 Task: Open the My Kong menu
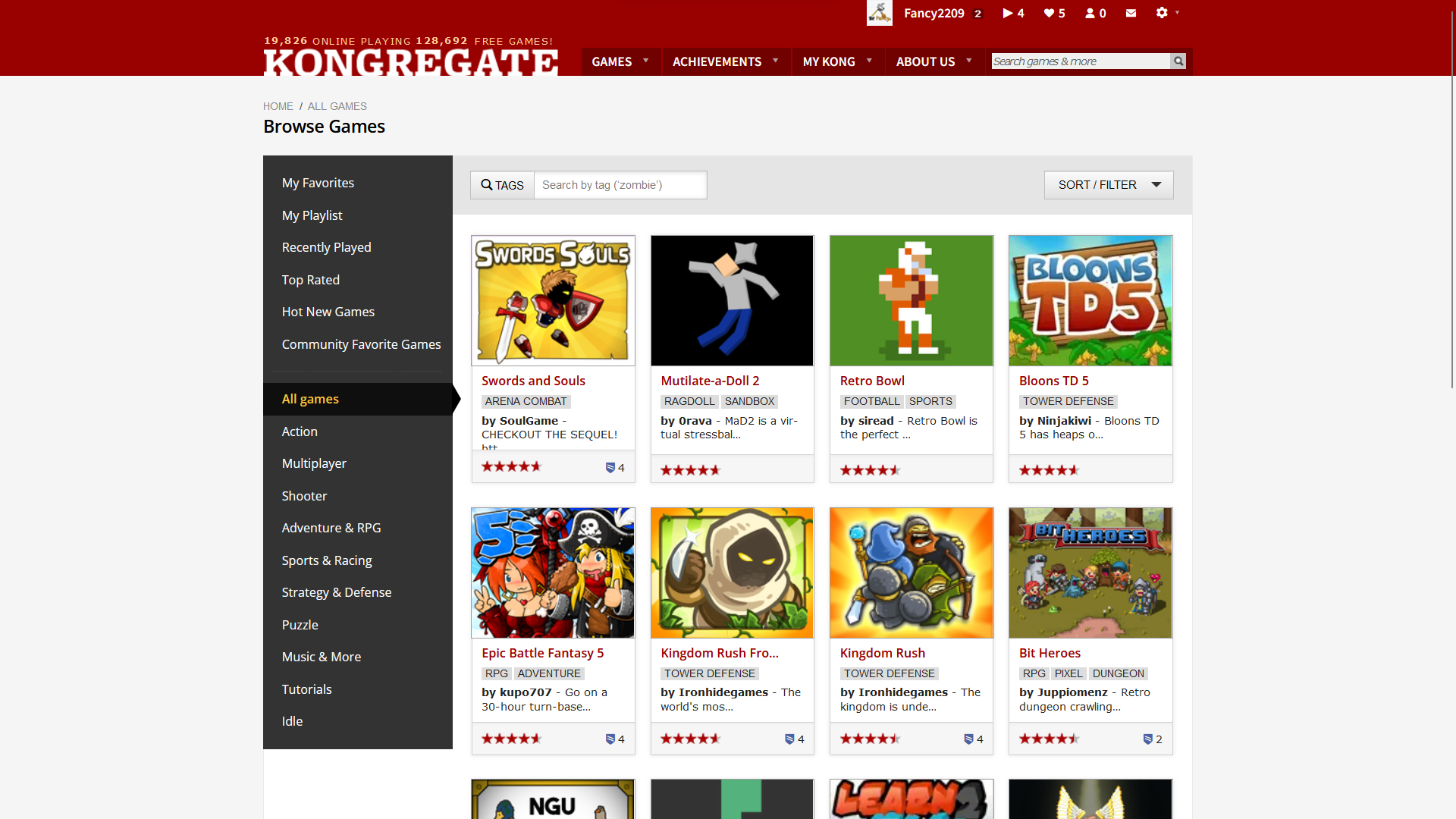[x=837, y=61]
